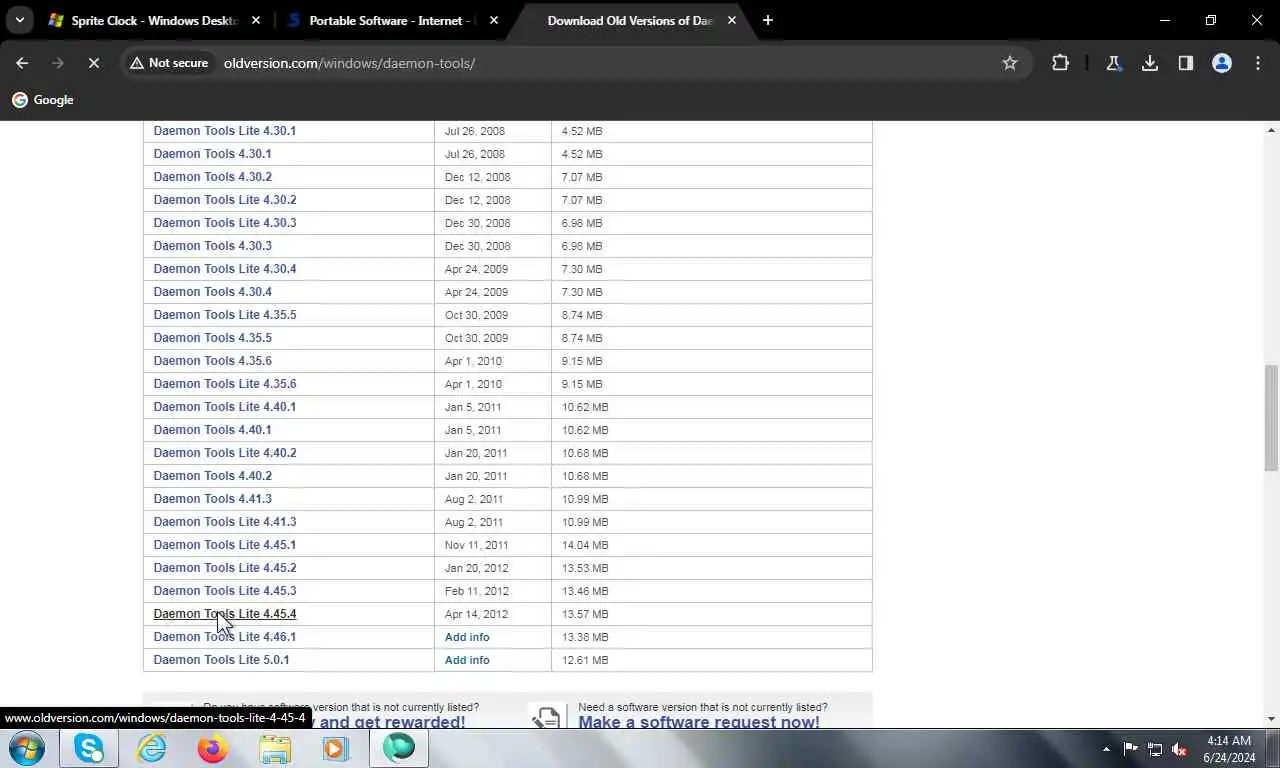This screenshot has width=1280, height=768.
Task: Open a new browser tab
Action: [768, 20]
